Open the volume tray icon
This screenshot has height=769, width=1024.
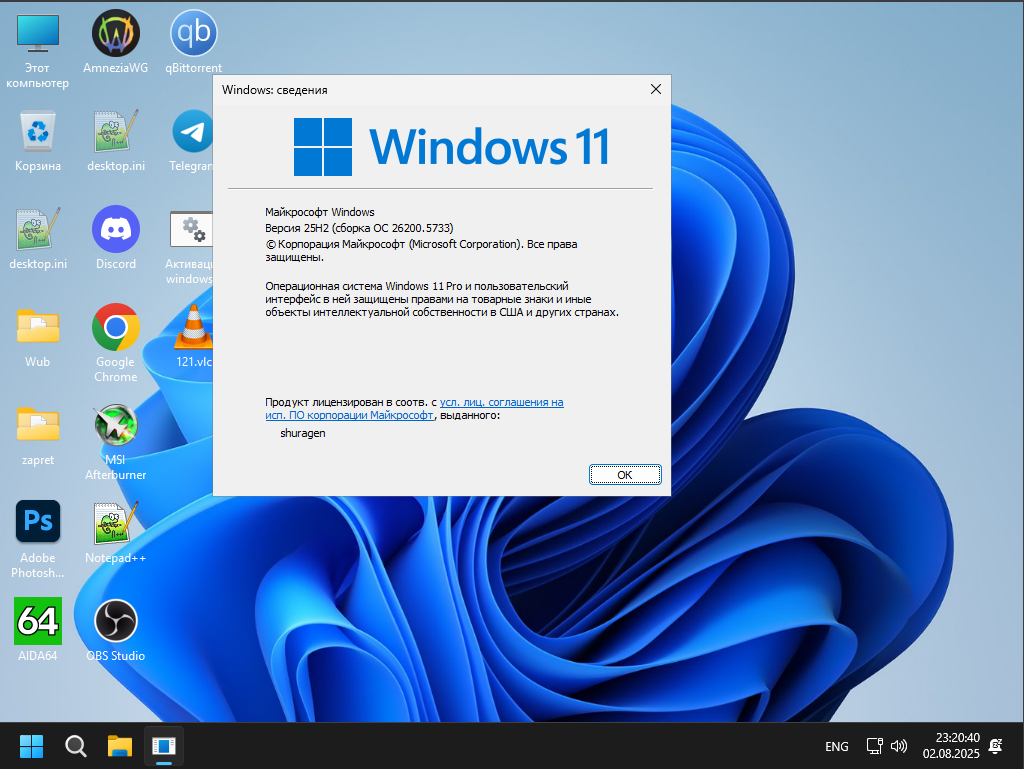click(899, 746)
